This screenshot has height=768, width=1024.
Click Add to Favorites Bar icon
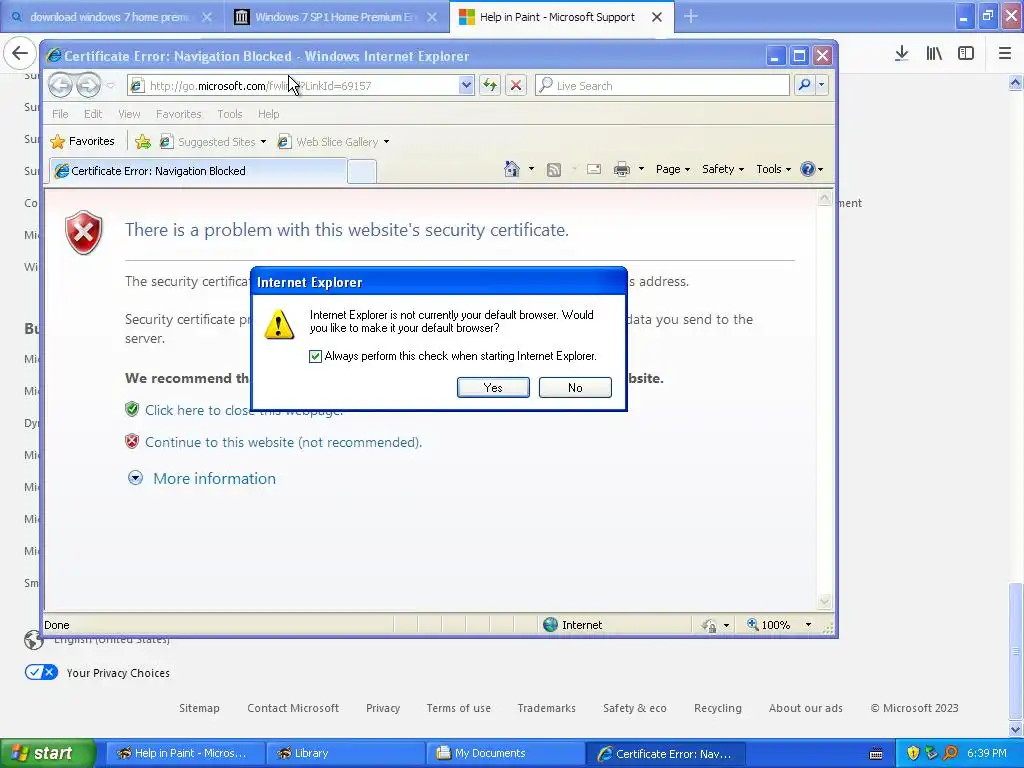(143, 141)
